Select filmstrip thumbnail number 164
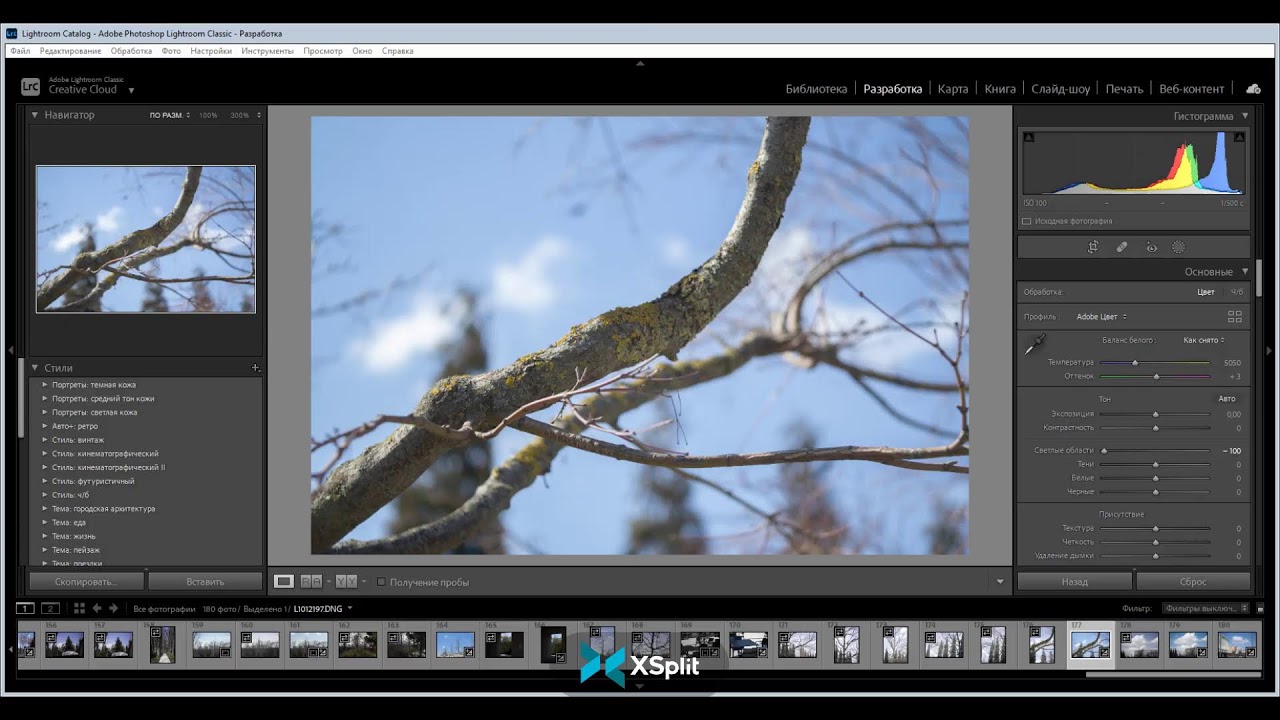The image size is (1280, 720). coord(455,644)
